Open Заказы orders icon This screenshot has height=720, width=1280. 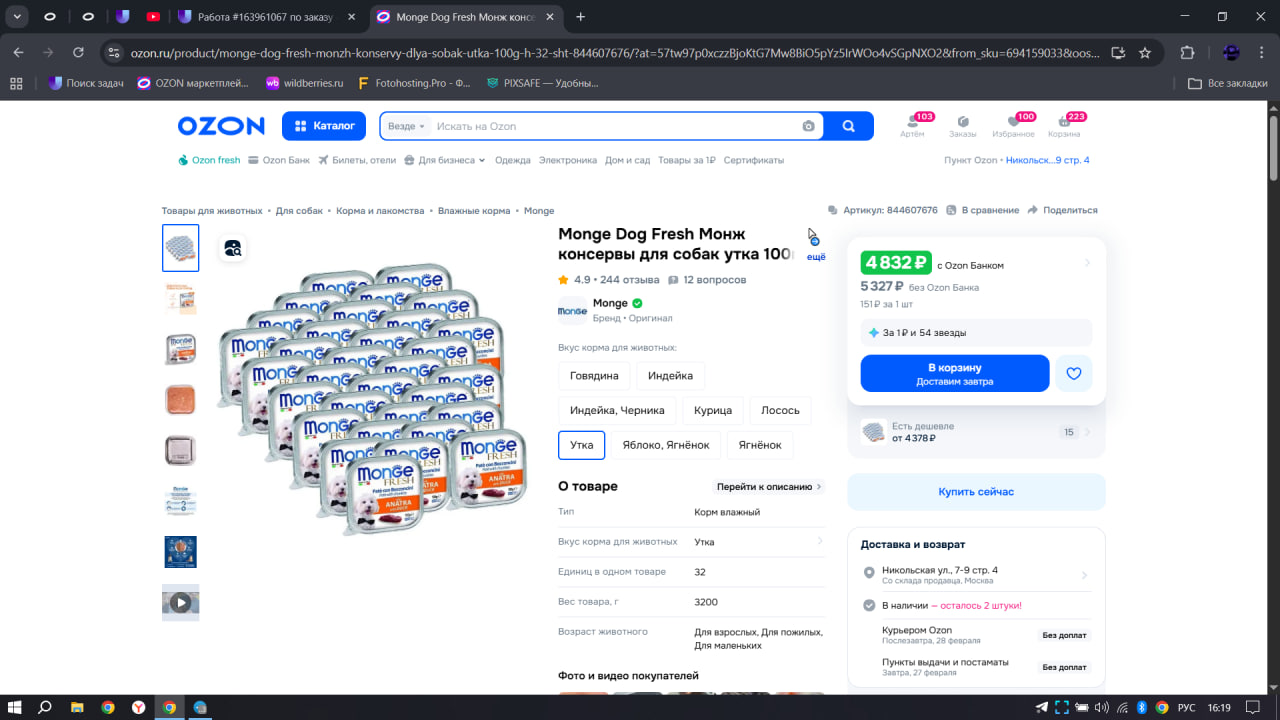tap(962, 125)
